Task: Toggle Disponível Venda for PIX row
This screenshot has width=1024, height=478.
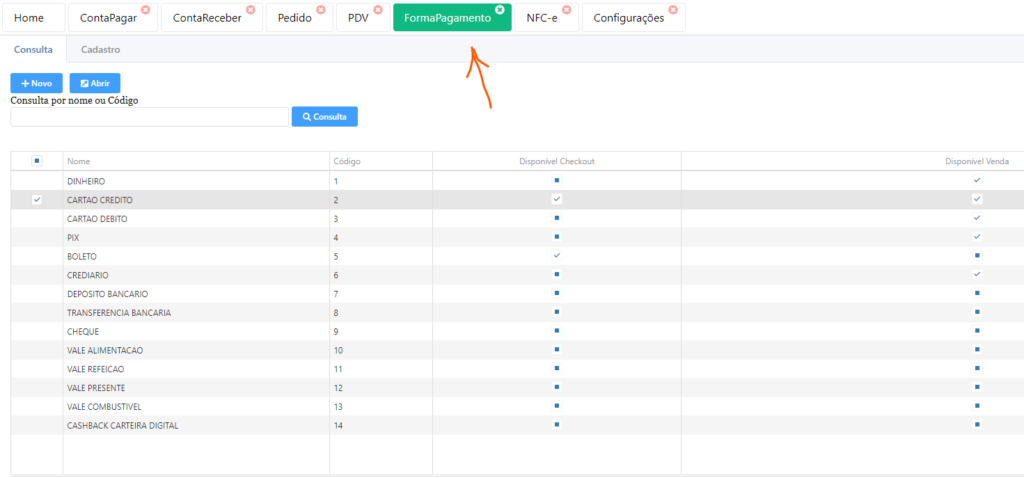Action: click(x=977, y=237)
